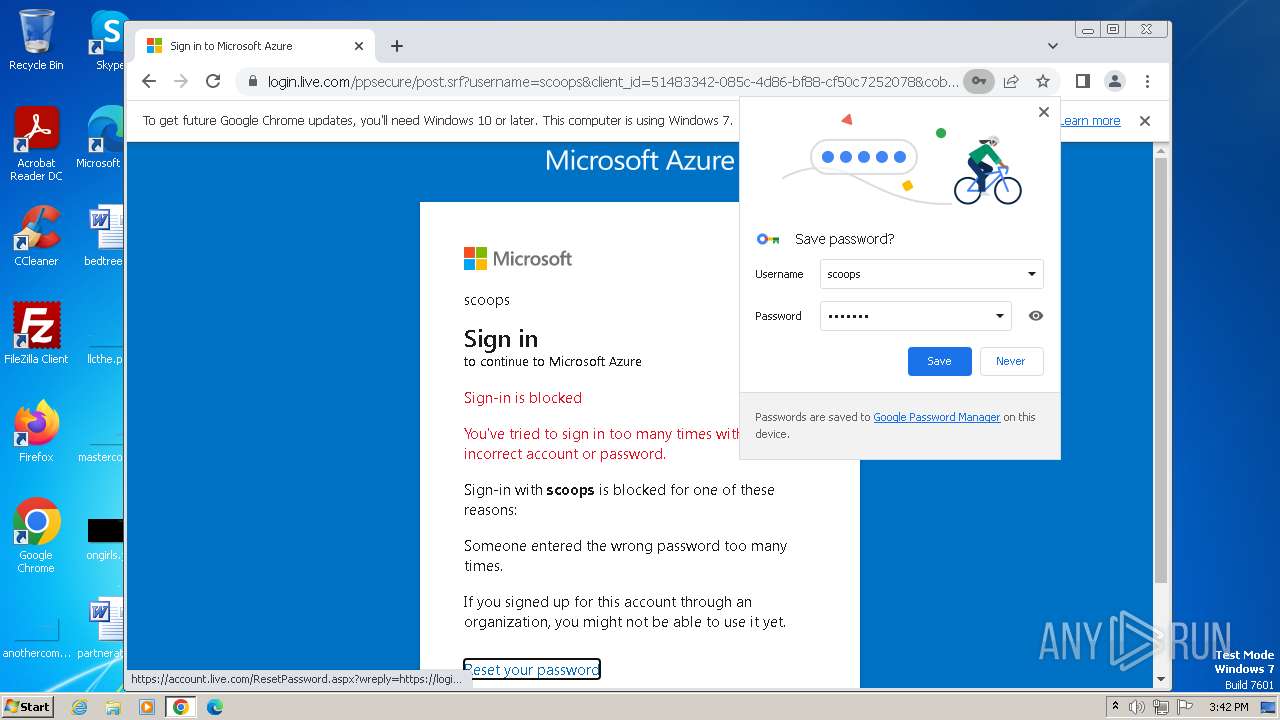
Task: Click the Windows Start button
Action: coord(27,706)
